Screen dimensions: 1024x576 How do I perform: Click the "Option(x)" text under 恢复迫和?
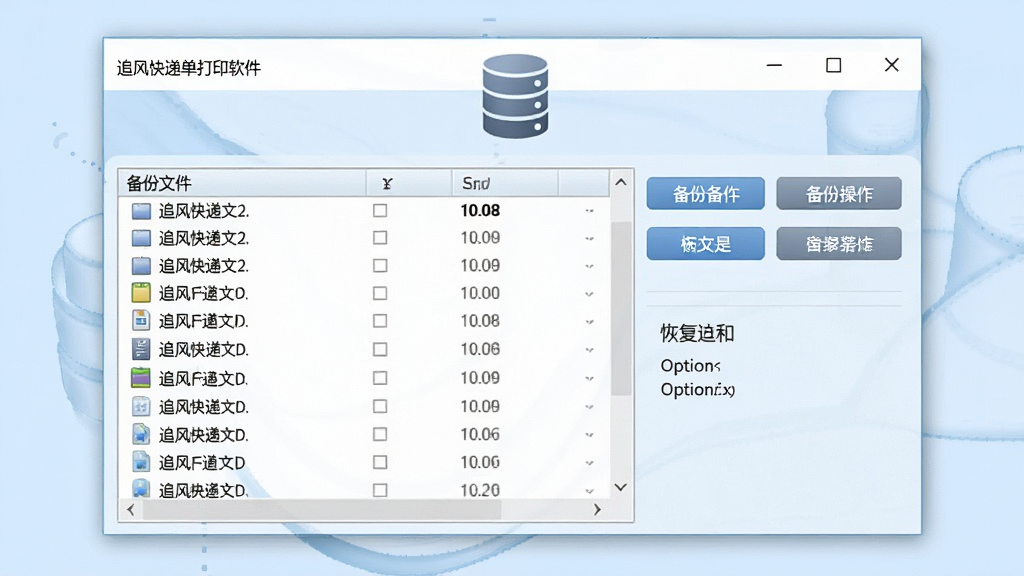(x=697, y=390)
